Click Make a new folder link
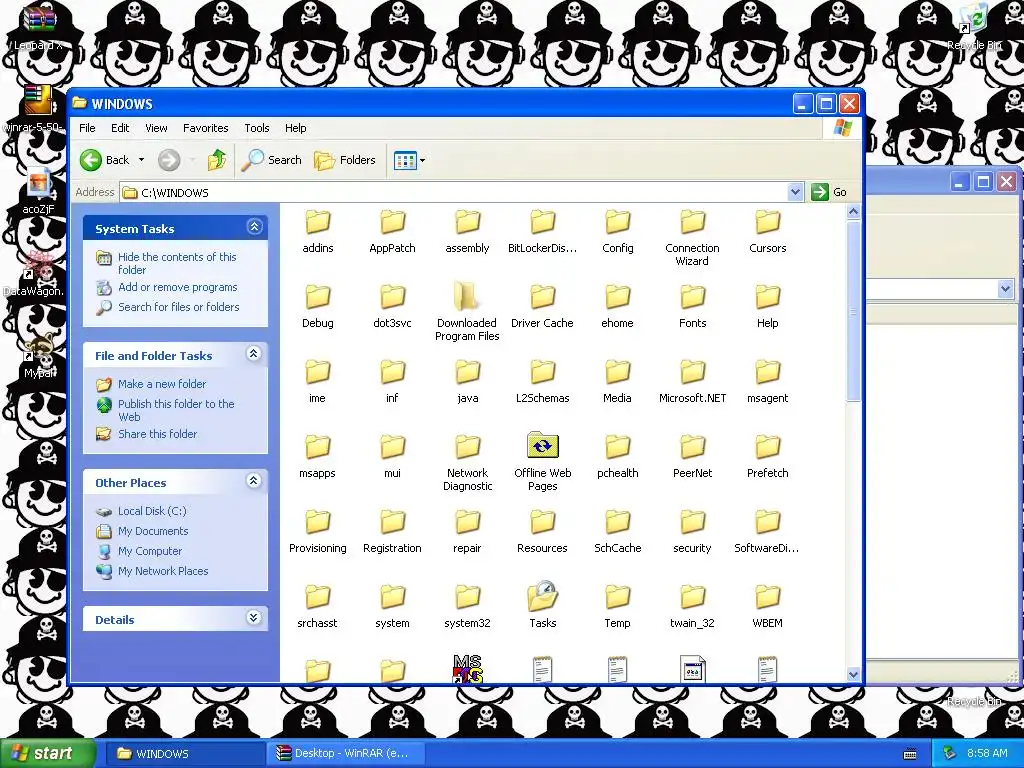This screenshot has height=768, width=1024. tap(162, 384)
